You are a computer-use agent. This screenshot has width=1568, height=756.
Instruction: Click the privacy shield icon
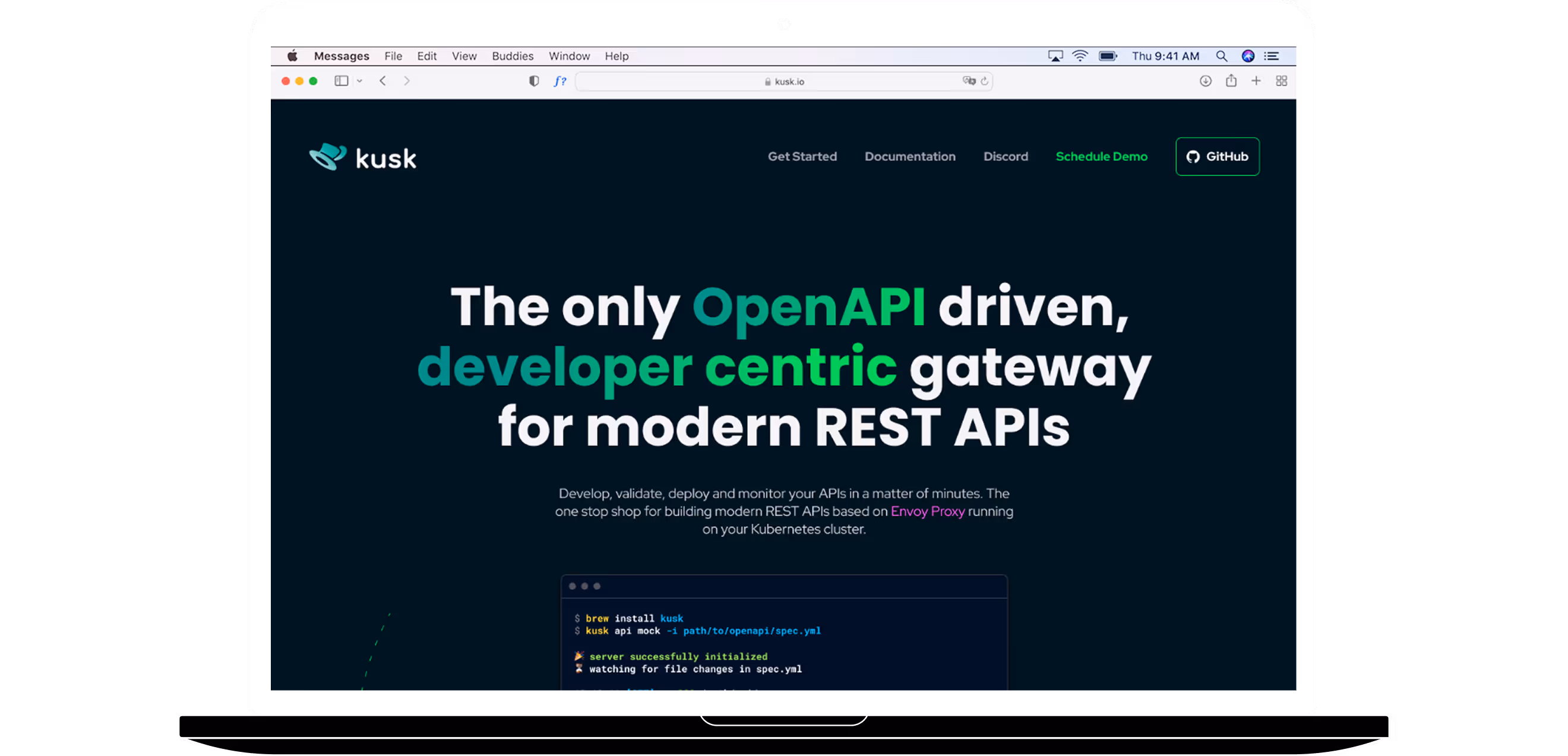534,81
